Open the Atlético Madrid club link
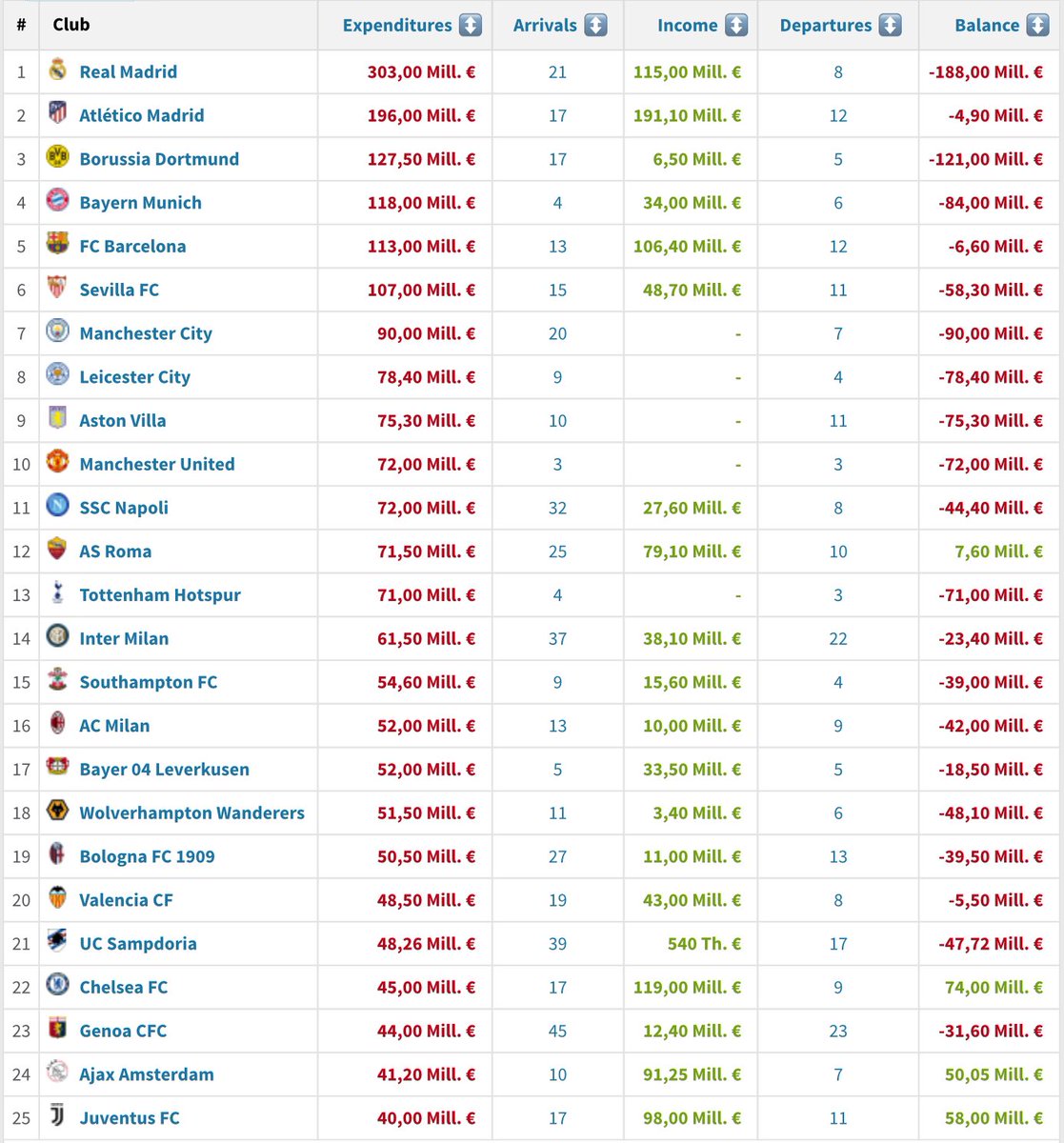Image resolution: width=1064 pixels, height=1143 pixels. tap(142, 115)
